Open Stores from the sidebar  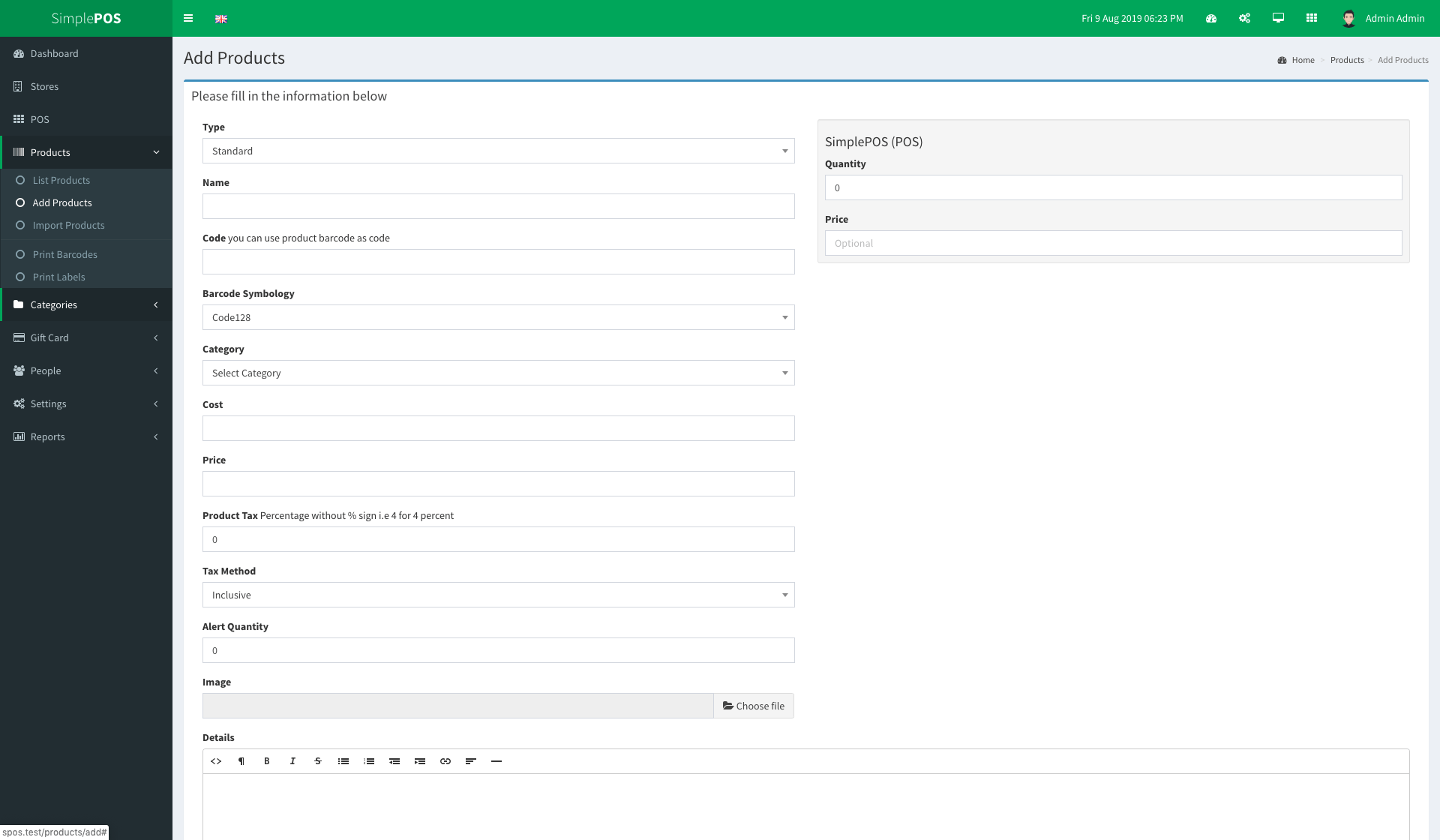pyautogui.click(x=86, y=87)
